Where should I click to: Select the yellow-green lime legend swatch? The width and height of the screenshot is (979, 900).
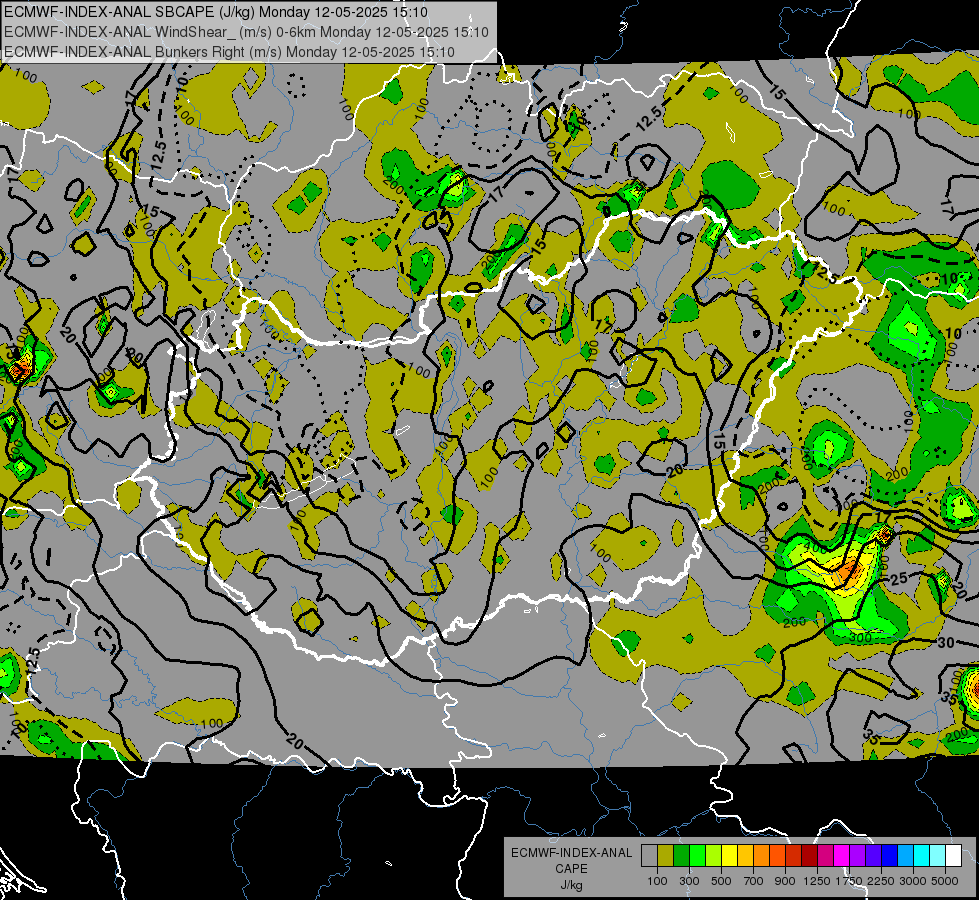714,856
